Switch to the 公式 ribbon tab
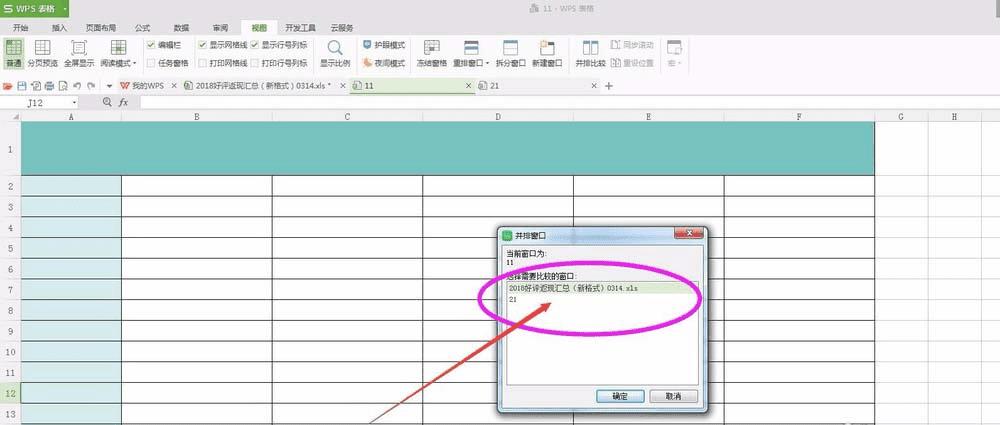 [142, 28]
